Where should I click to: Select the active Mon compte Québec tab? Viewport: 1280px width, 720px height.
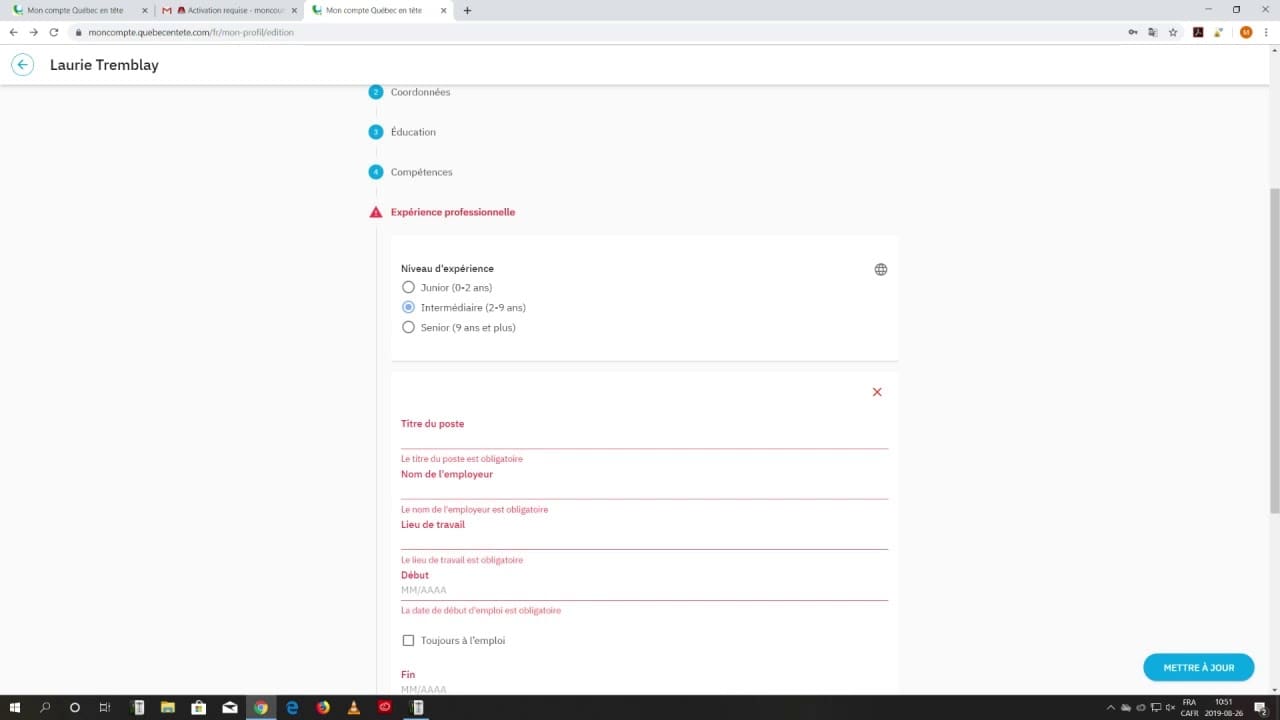[379, 11]
